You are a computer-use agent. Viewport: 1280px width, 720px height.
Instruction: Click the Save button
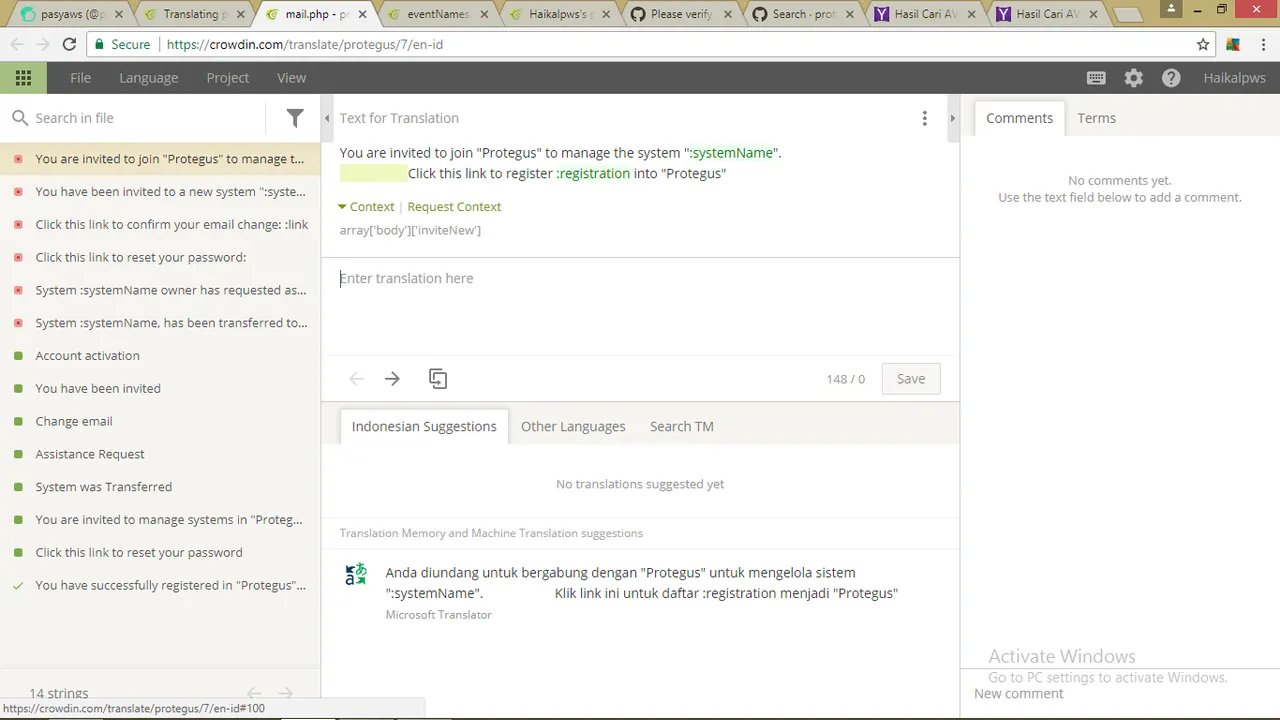coord(910,379)
